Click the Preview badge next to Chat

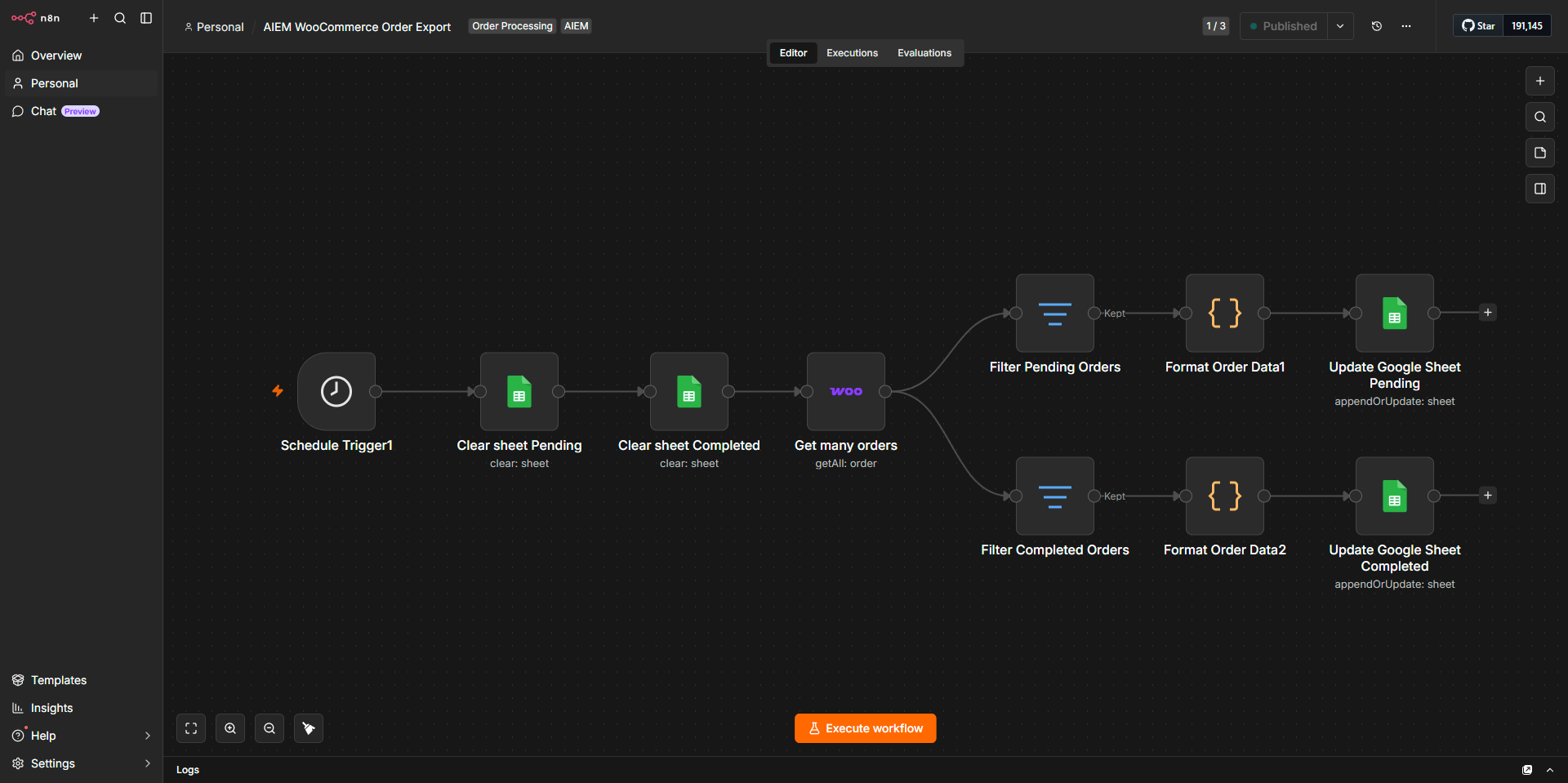(81, 111)
